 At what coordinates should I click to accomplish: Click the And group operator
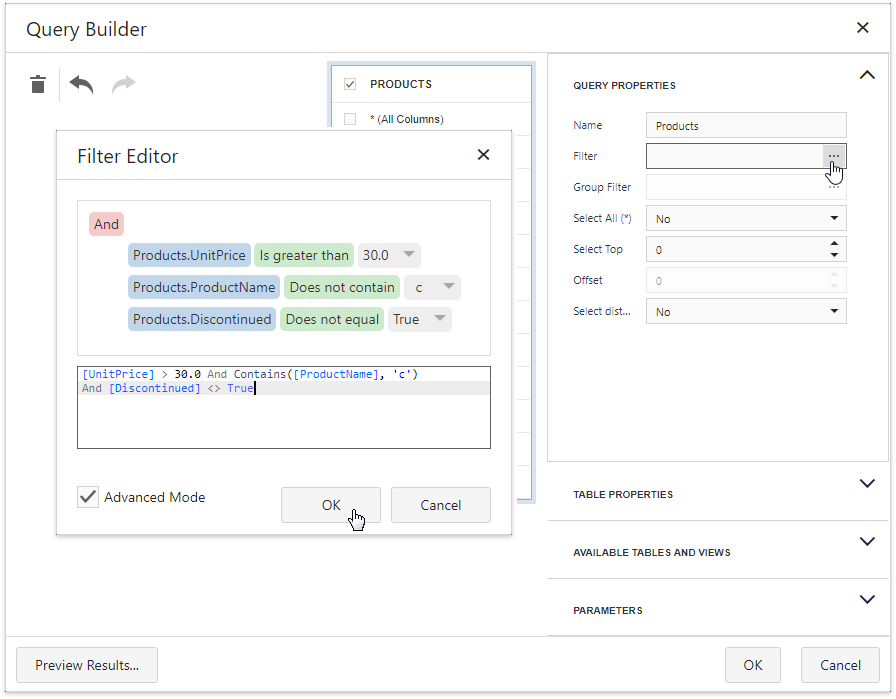107,224
